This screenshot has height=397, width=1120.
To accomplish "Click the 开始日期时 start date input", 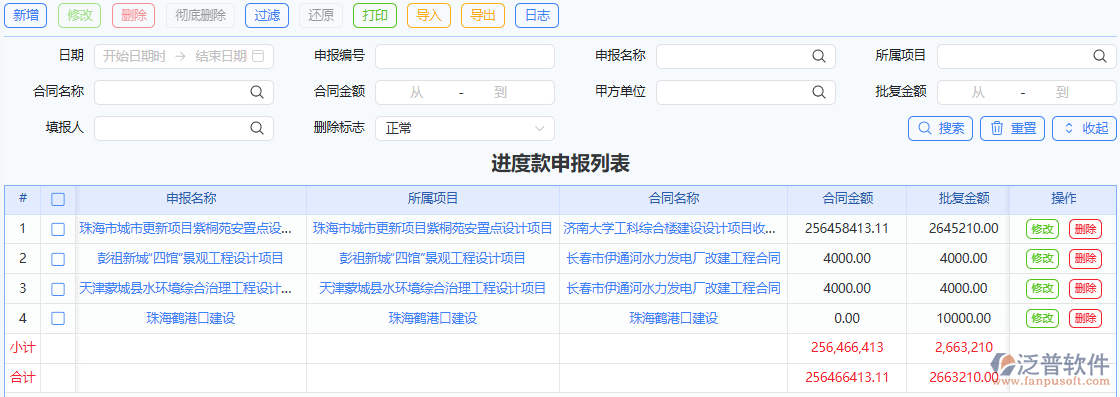I will pyautogui.click(x=134, y=56).
